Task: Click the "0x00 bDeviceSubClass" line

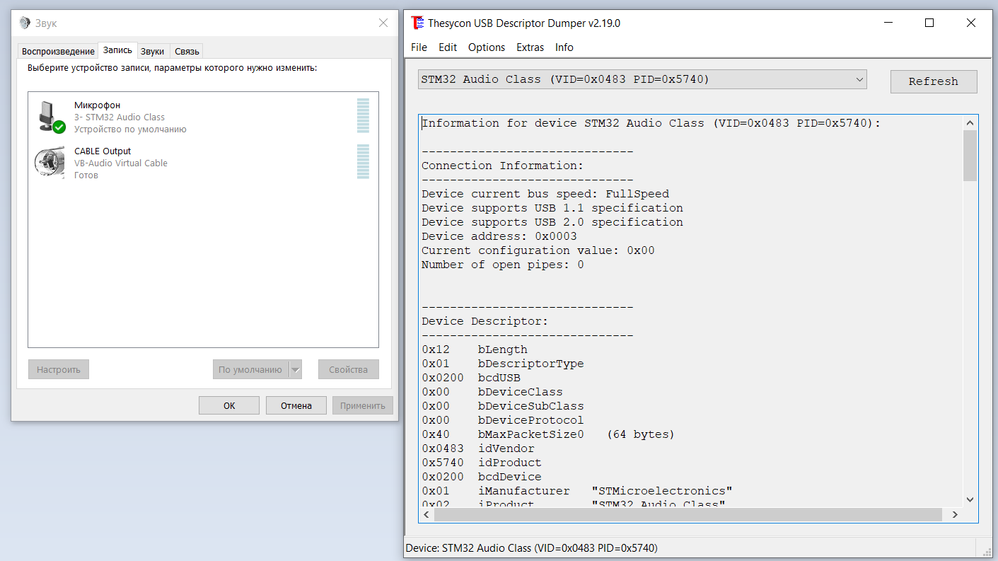Action: click(502, 406)
